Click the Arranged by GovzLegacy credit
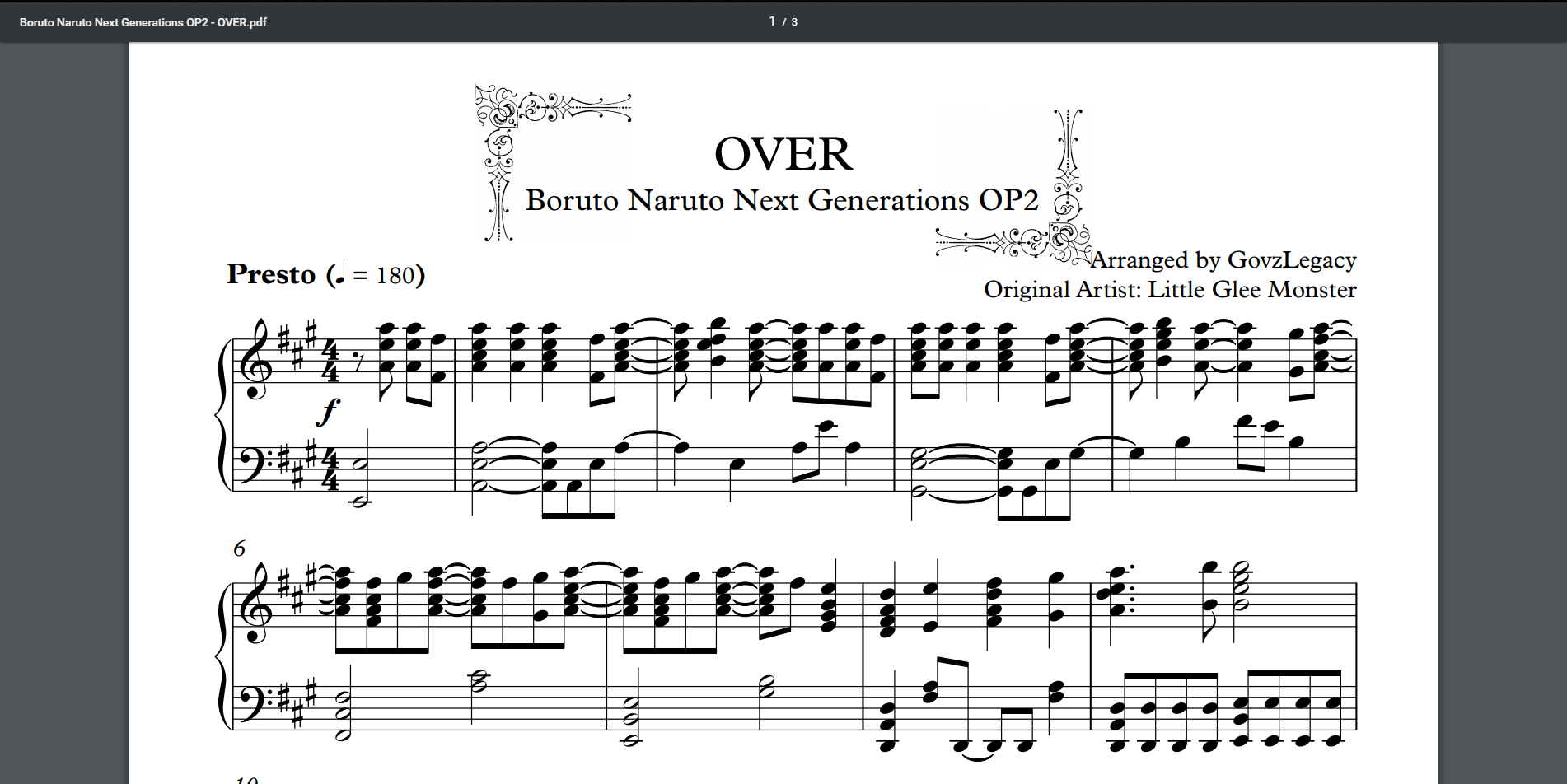This screenshot has height=784, width=1567. [x=1223, y=260]
